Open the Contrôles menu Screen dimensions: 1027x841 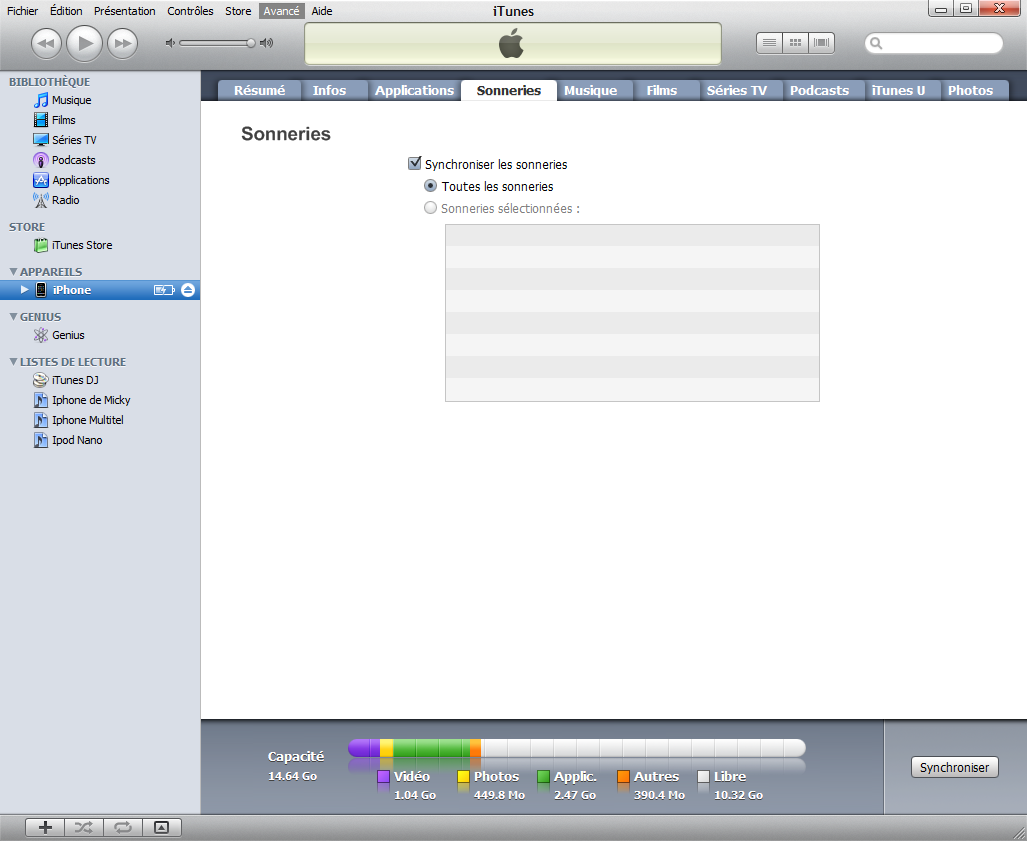point(190,11)
